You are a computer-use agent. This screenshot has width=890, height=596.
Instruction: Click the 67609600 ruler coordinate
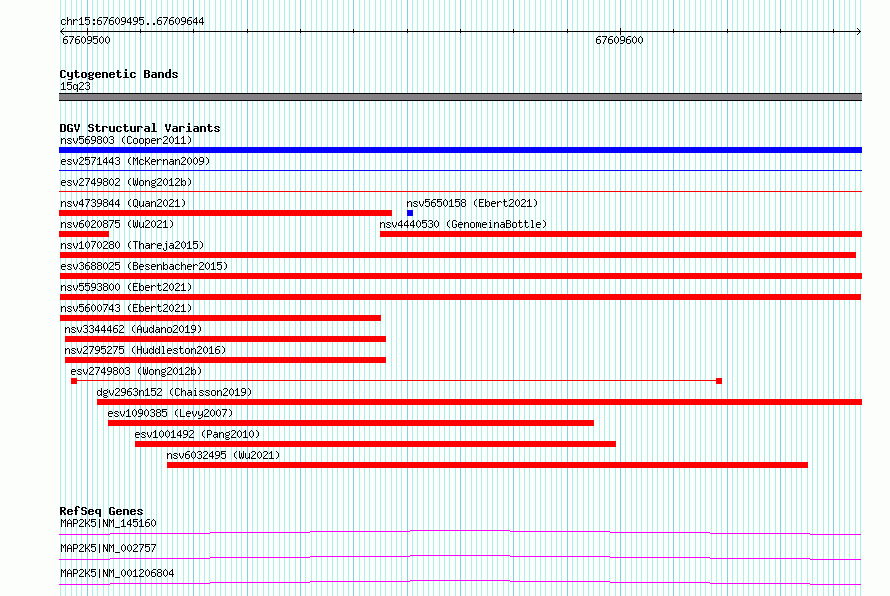point(619,40)
